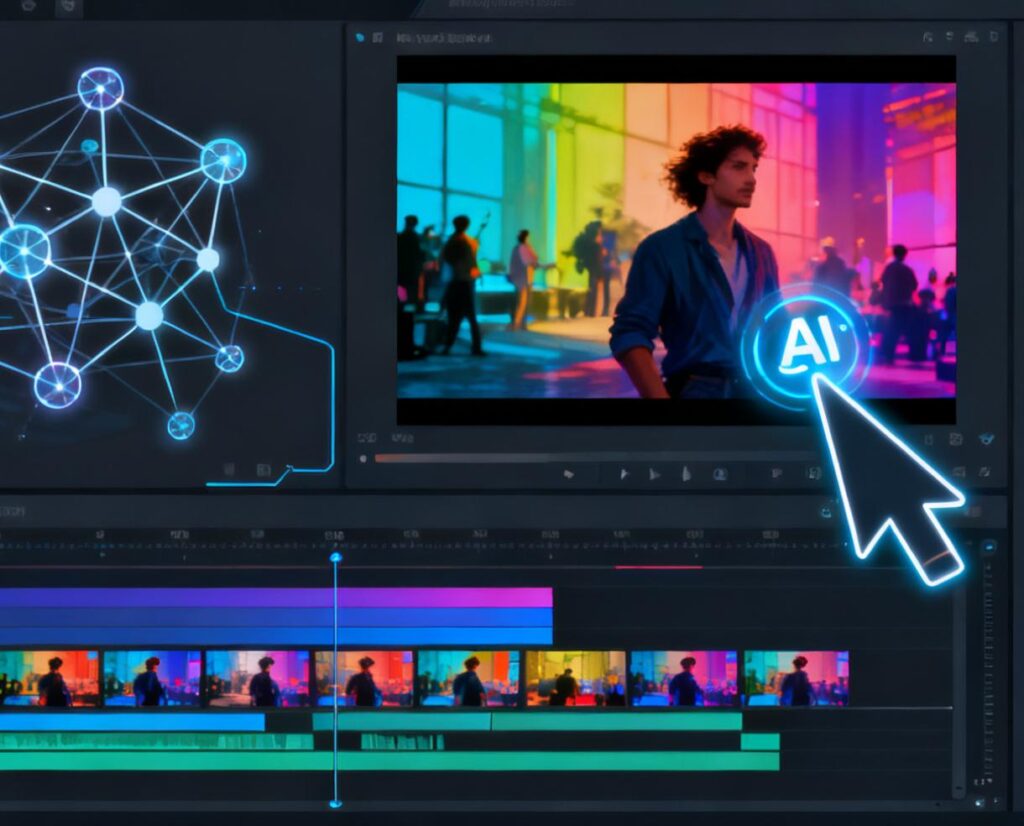1024x826 pixels.
Task: Select the last video thumbnail on the video track
Action: click(x=796, y=678)
